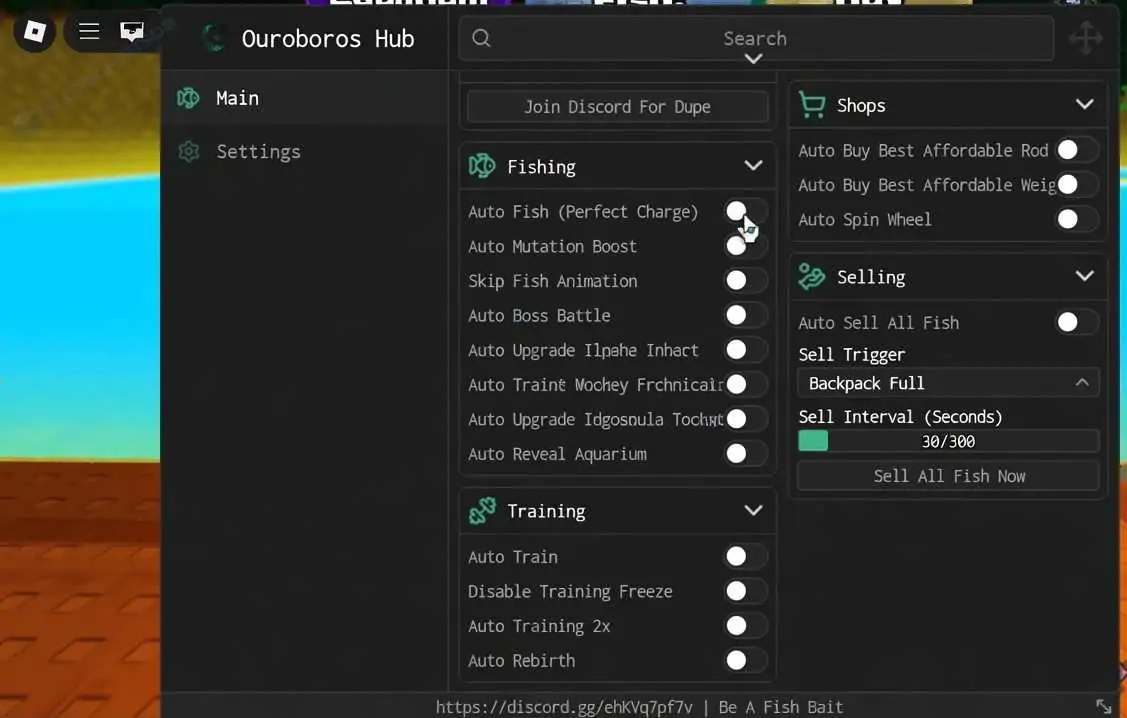Click Join Discord For Dupe button
Screen dimensions: 1127x718
click(x=617, y=106)
